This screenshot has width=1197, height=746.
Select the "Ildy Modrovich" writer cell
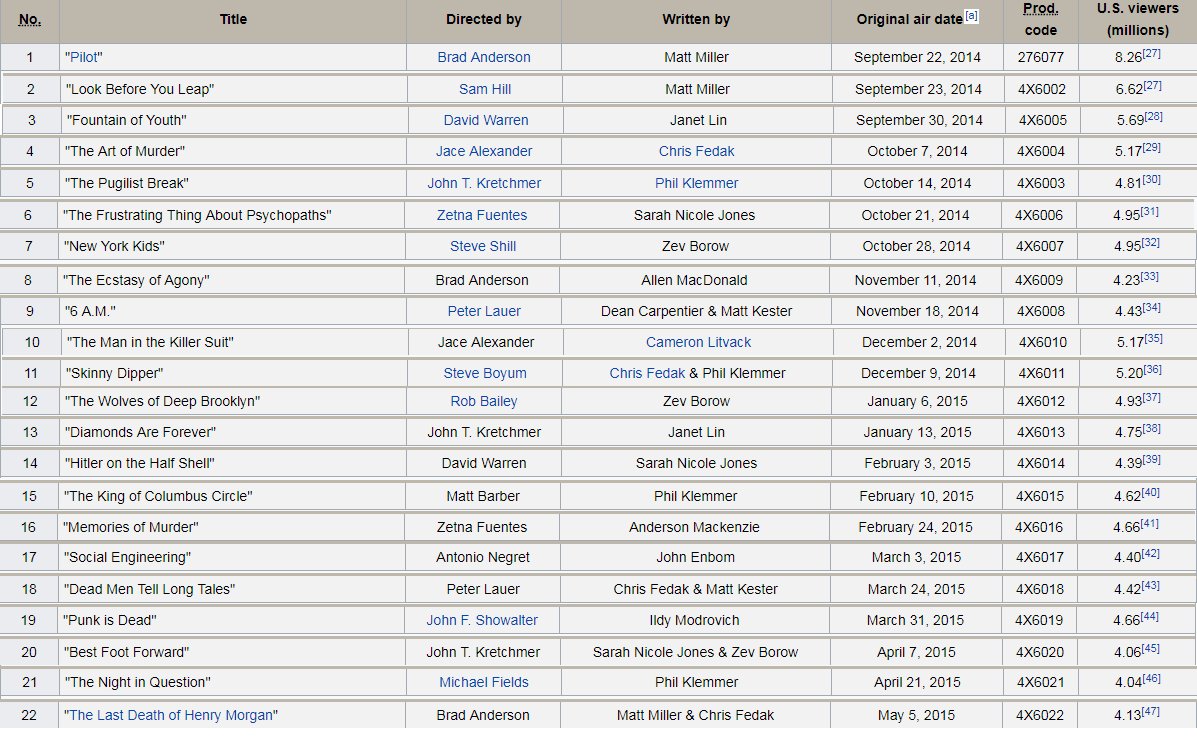click(x=695, y=621)
